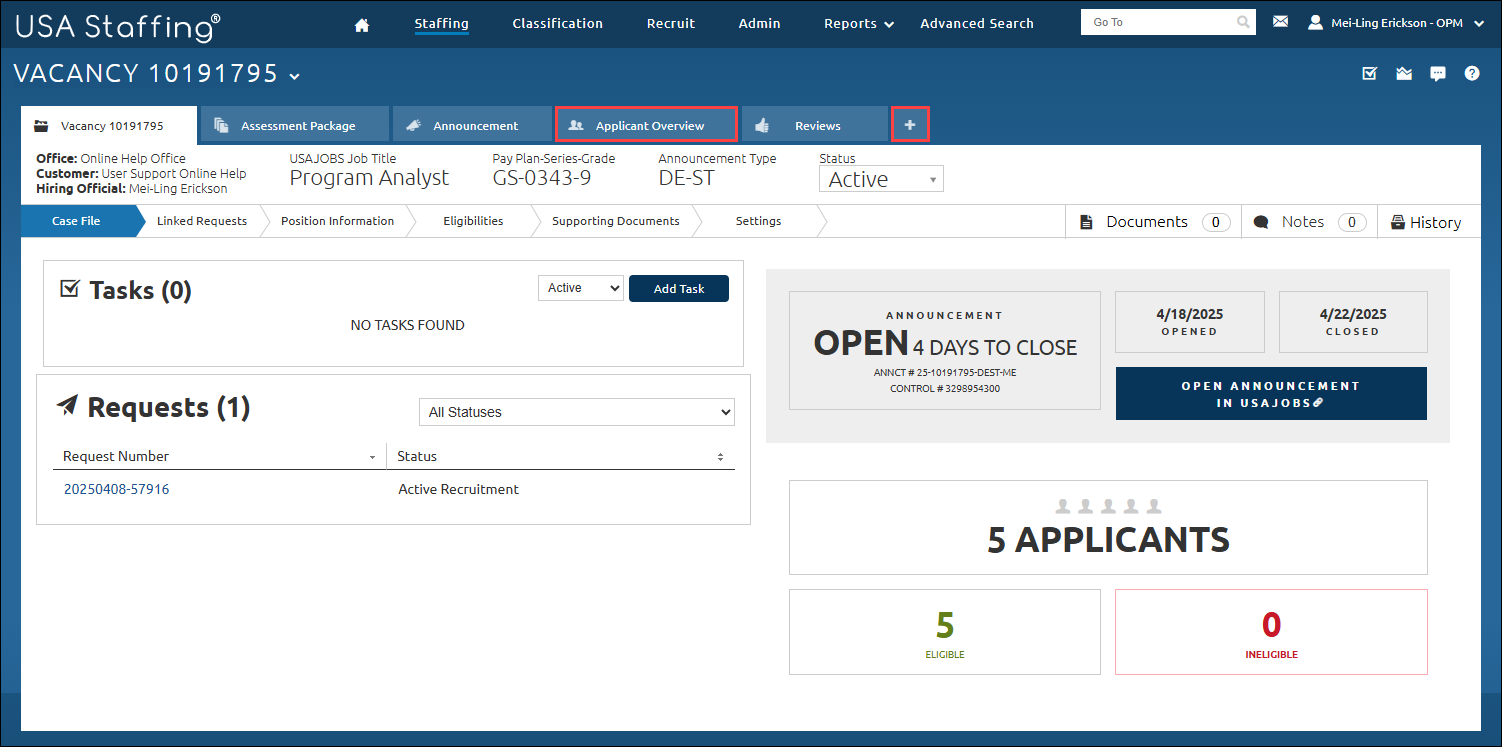Select the Eligibilities step

click(x=473, y=221)
